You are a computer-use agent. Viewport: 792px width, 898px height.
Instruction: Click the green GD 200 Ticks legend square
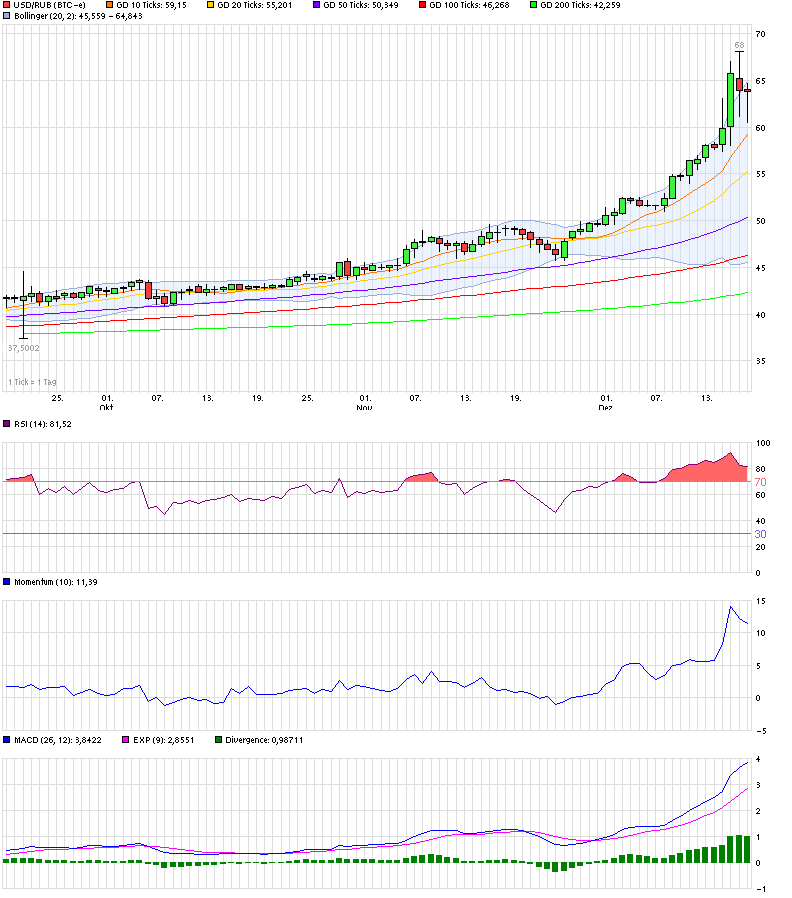pyautogui.click(x=533, y=5)
